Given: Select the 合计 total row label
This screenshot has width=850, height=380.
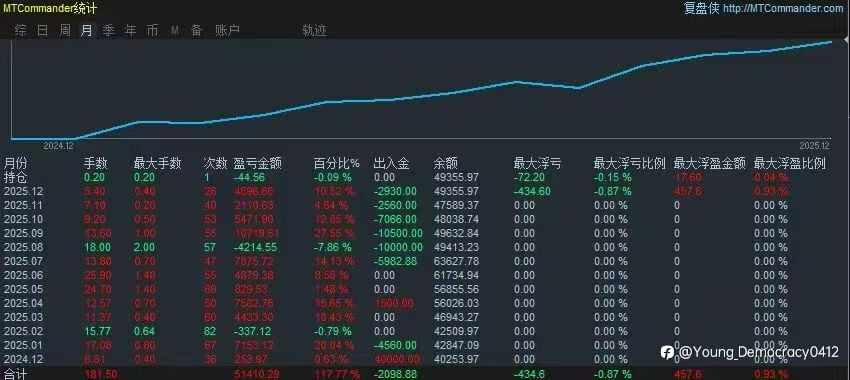Looking at the screenshot, I should [15, 374].
